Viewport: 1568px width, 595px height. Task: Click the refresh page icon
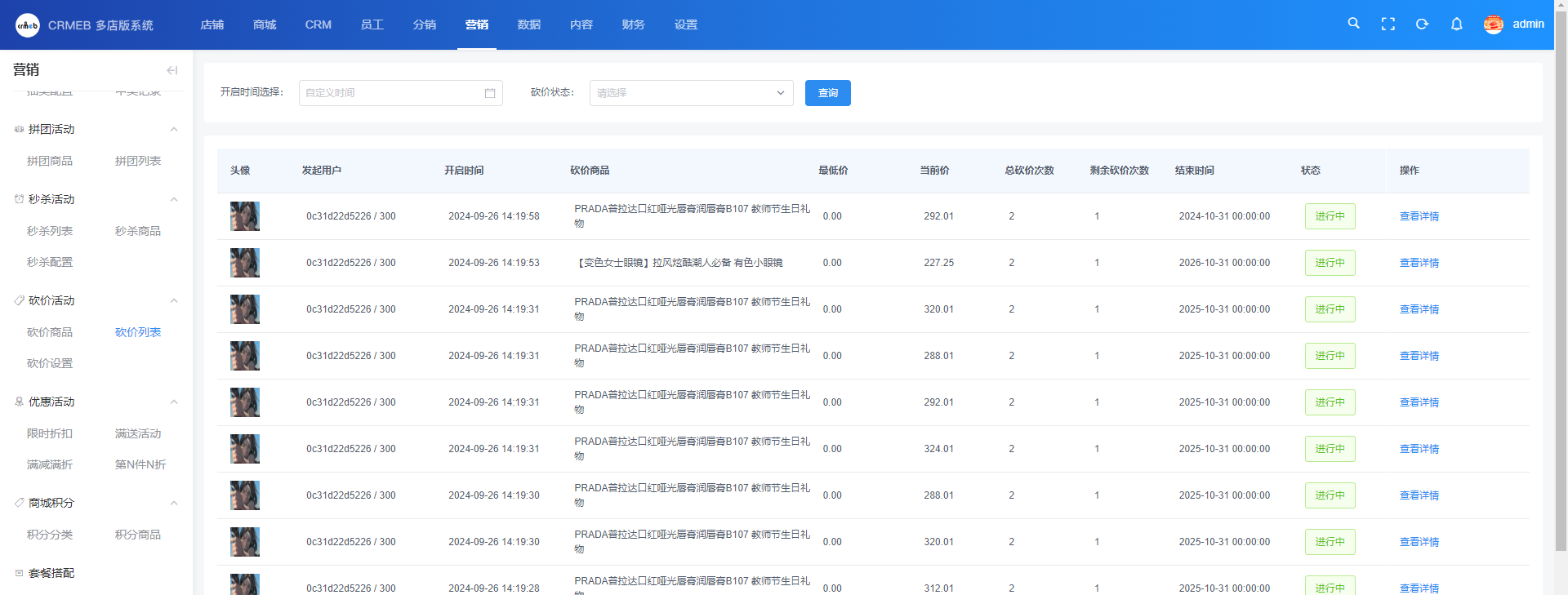1422,24
